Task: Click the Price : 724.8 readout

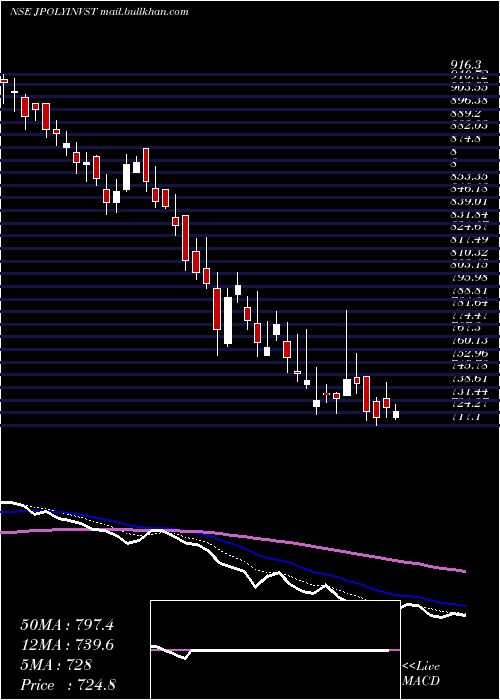Action: (67, 685)
